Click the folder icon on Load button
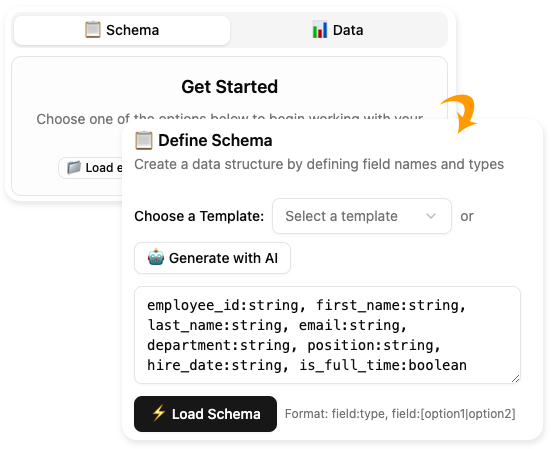Image resolution: width=558 pixels, height=449 pixels. pos(74,167)
